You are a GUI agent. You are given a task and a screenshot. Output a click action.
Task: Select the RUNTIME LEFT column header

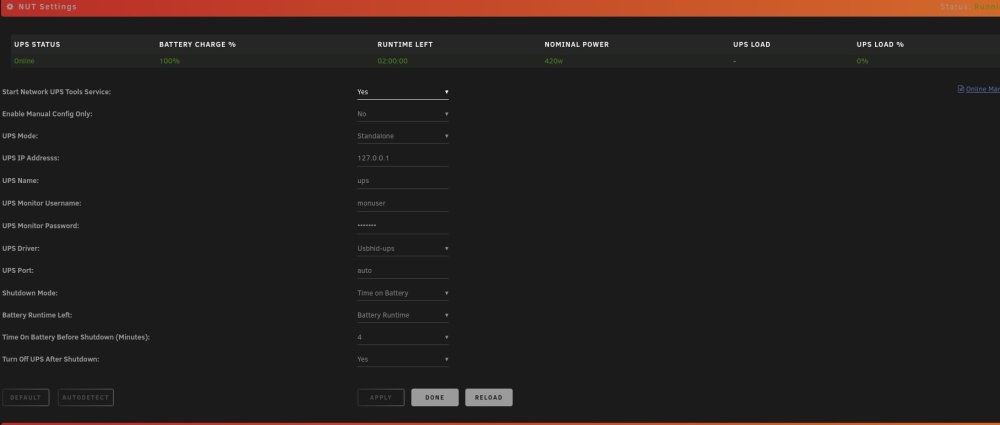[405, 45]
